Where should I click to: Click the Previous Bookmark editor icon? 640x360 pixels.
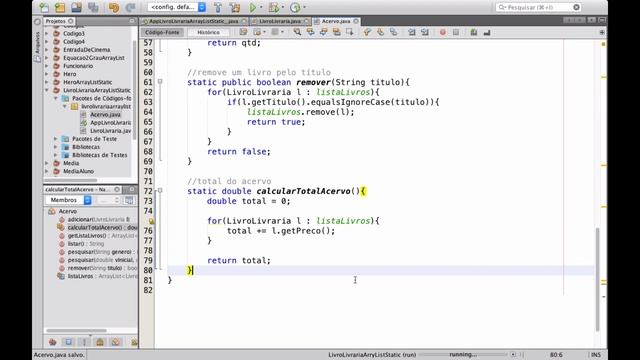coord(367,32)
